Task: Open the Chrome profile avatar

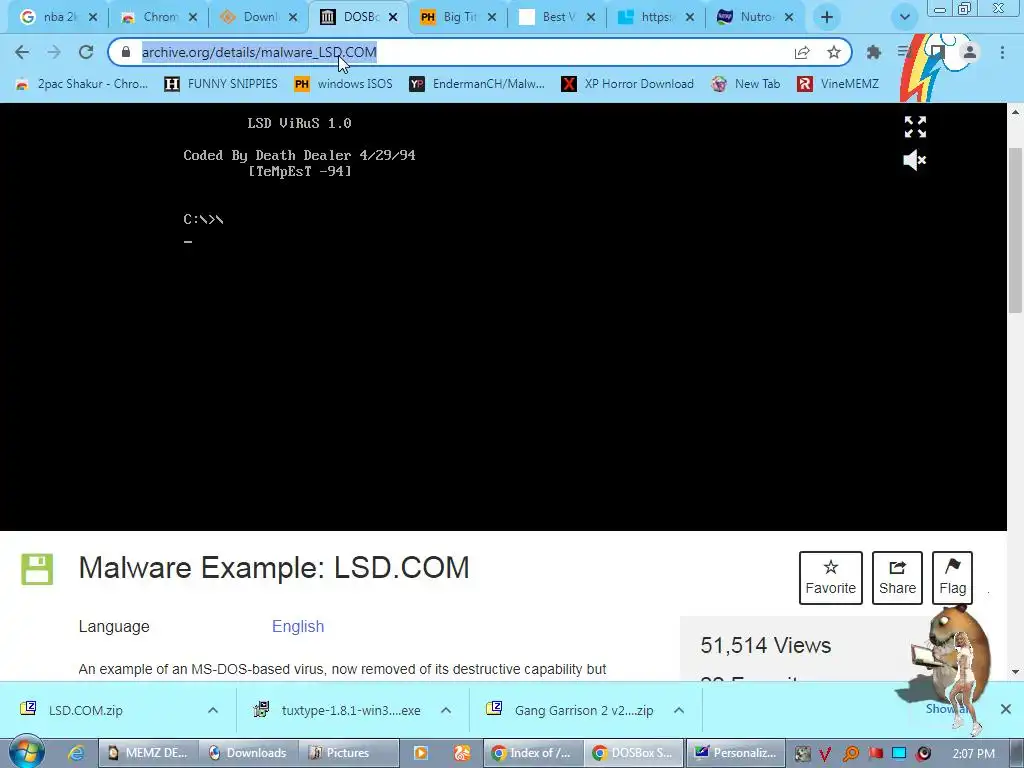Action: click(970, 52)
